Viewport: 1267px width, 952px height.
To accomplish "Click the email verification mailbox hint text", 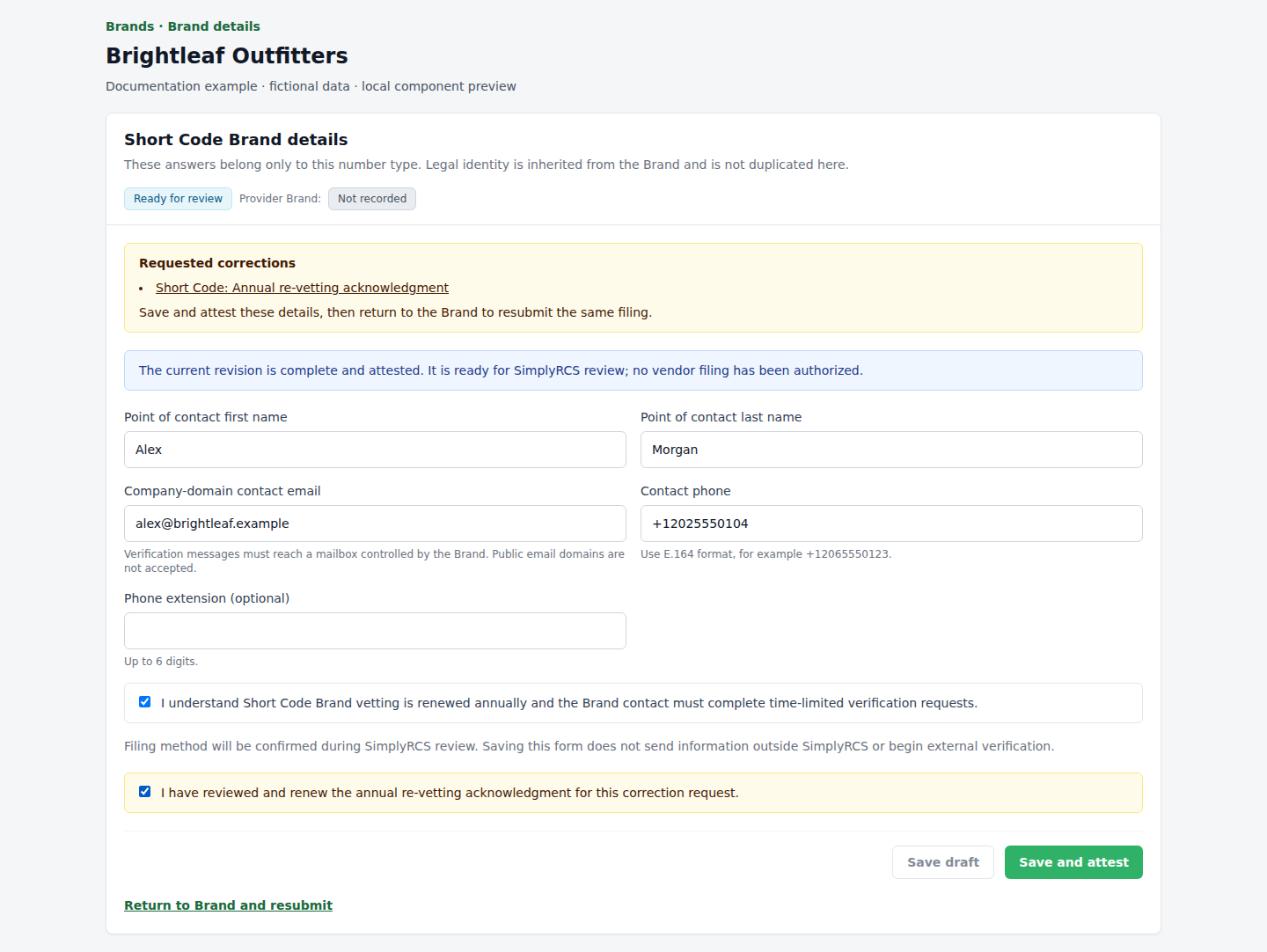I will 375,561.
